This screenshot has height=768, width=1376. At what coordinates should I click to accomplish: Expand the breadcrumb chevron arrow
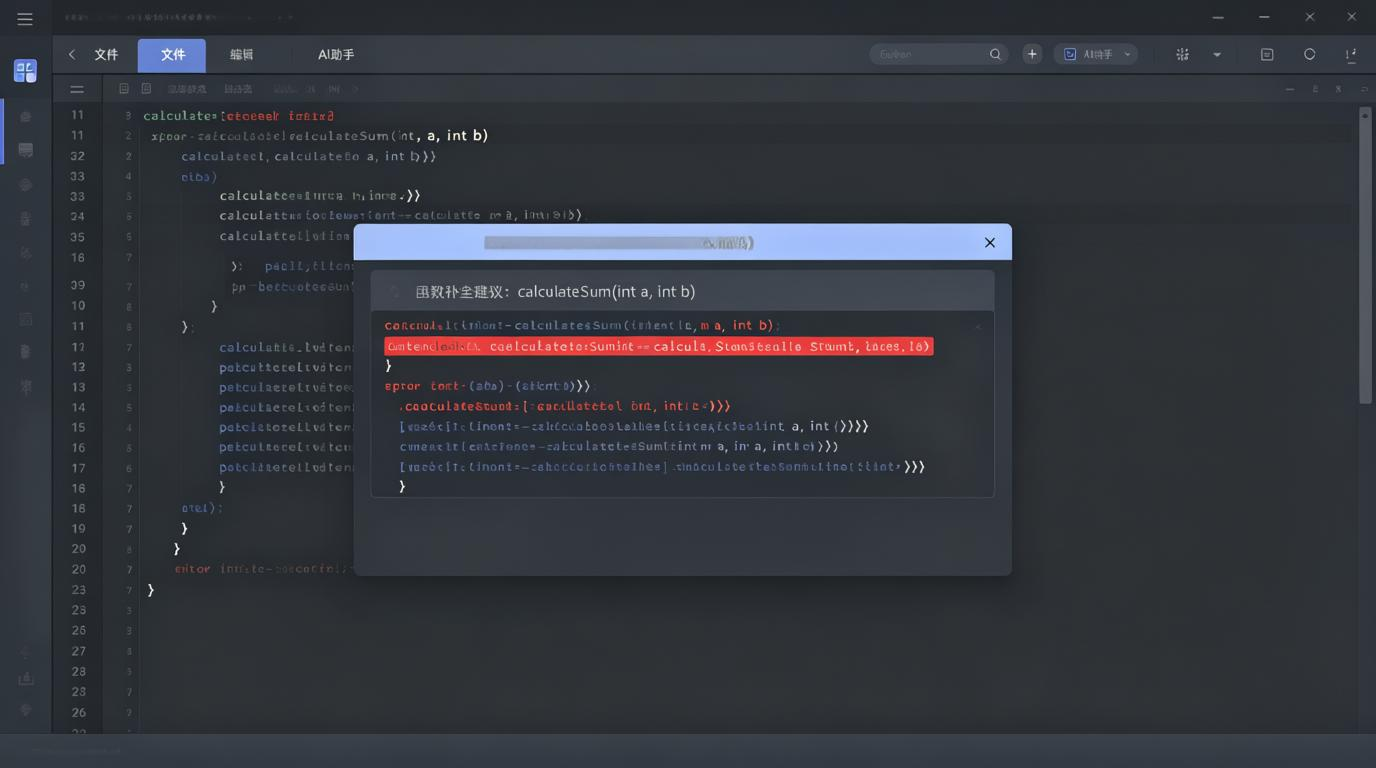[355, 89]
